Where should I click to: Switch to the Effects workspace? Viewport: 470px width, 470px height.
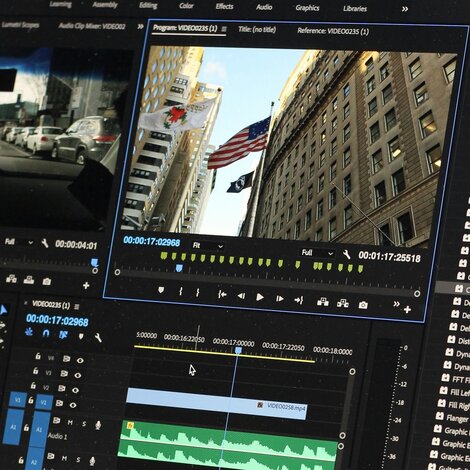224,6
